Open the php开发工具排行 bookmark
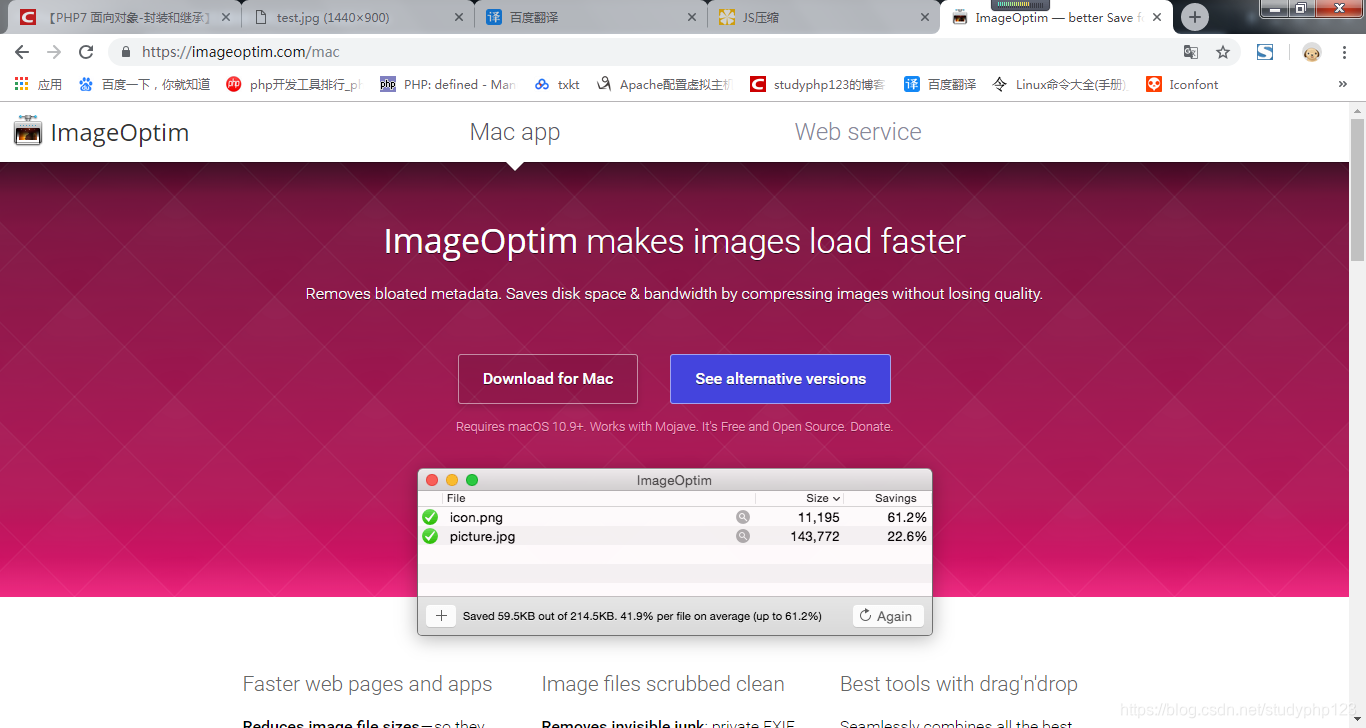Viewport: 1366px width, 728px height. pyautogui.click(x=293, y=84)
